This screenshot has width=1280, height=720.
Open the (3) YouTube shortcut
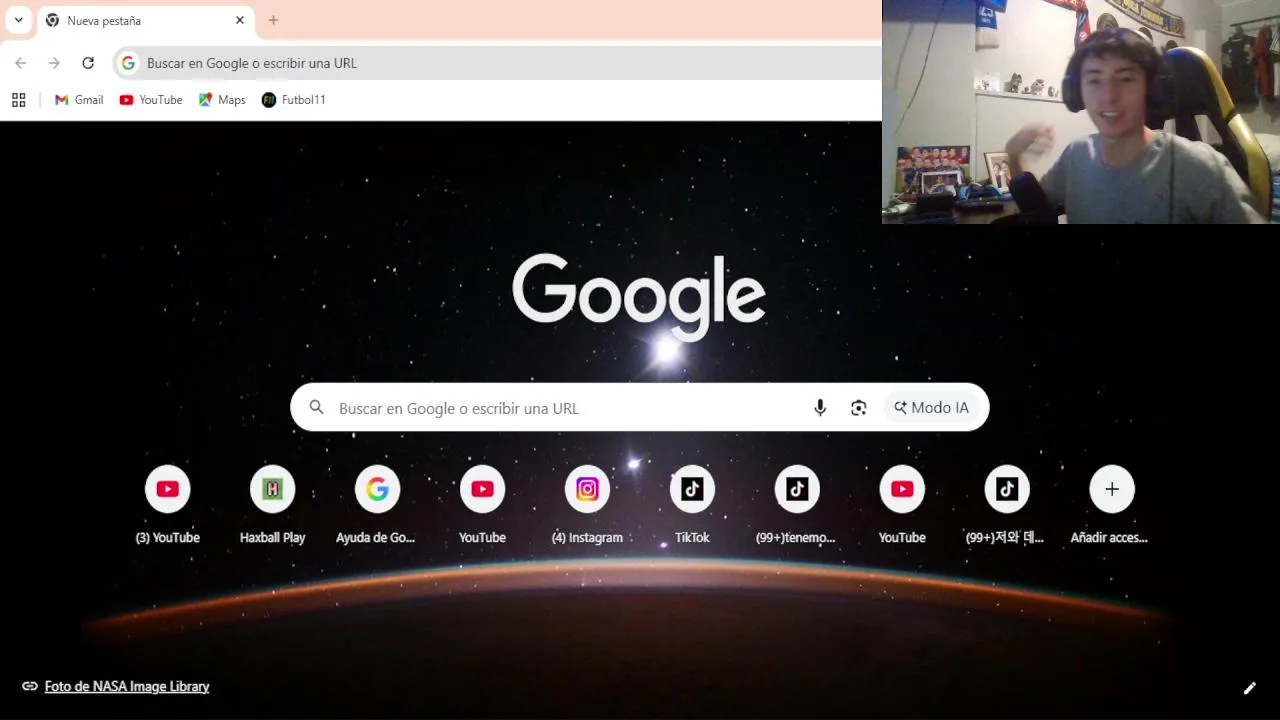pyautogui.click(x=168, y=506)
